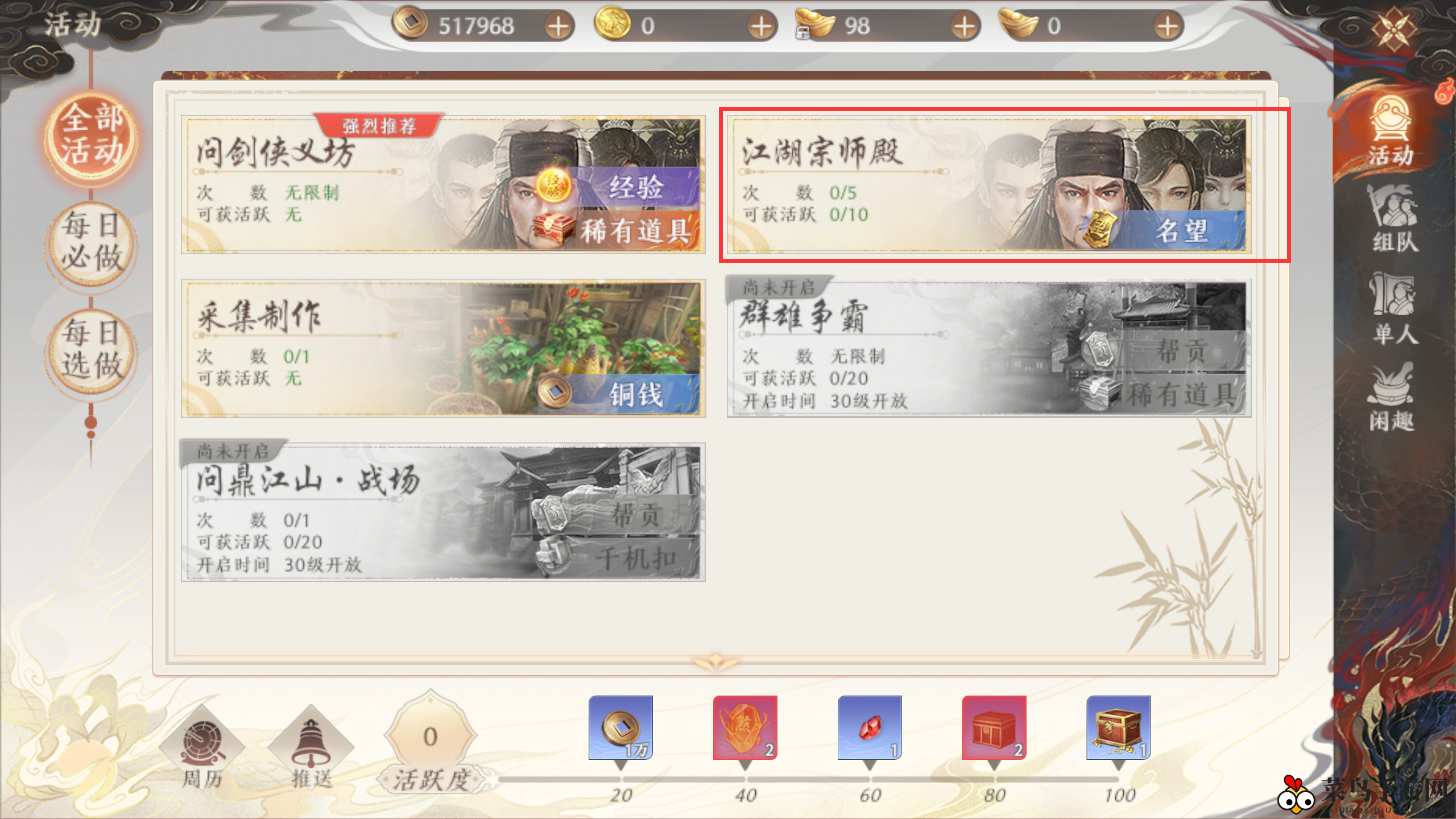1456x819 pixels.
Task: Select the 每日选做 filter
Action: coord(92,350)
